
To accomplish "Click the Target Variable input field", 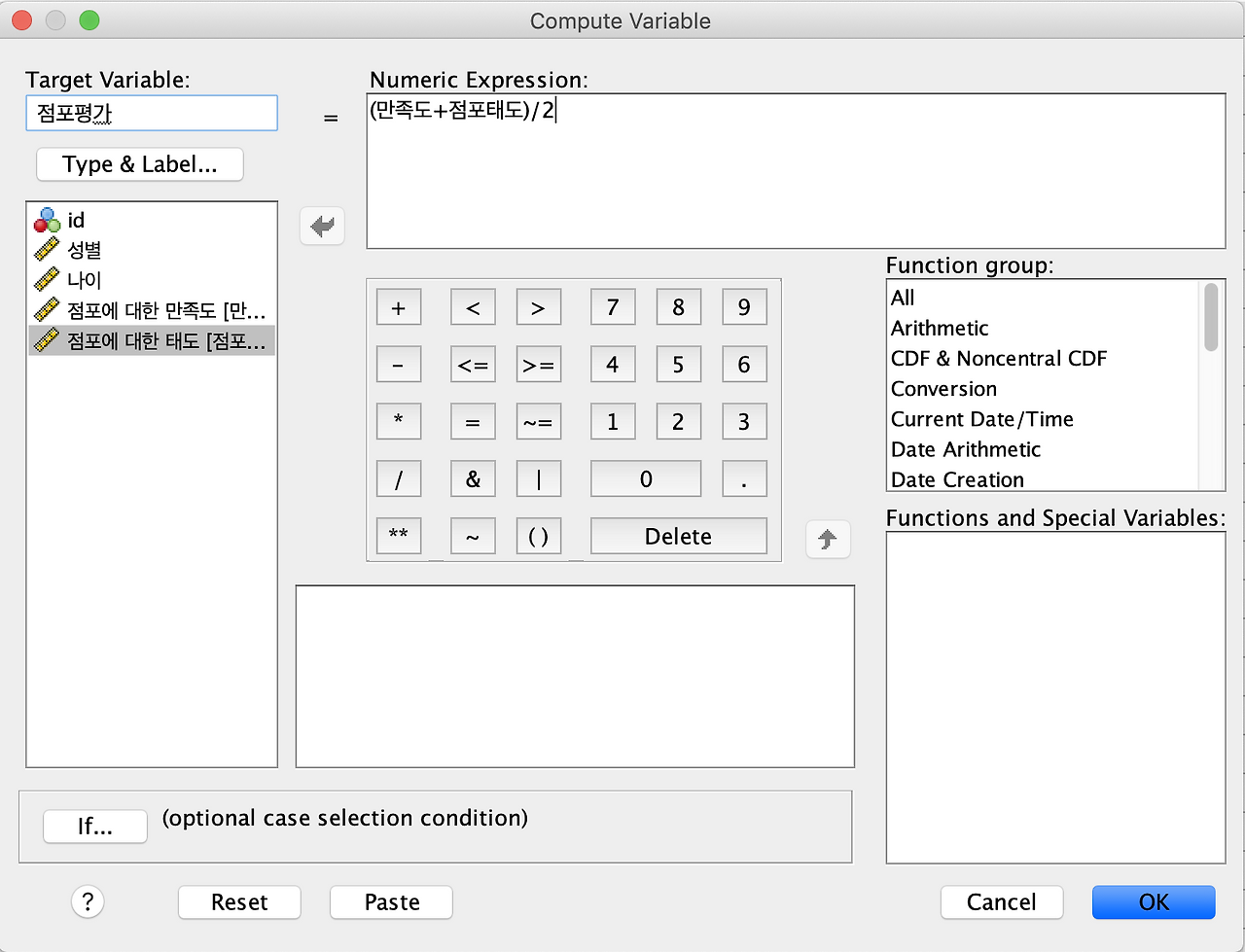I will coord(152,113).
